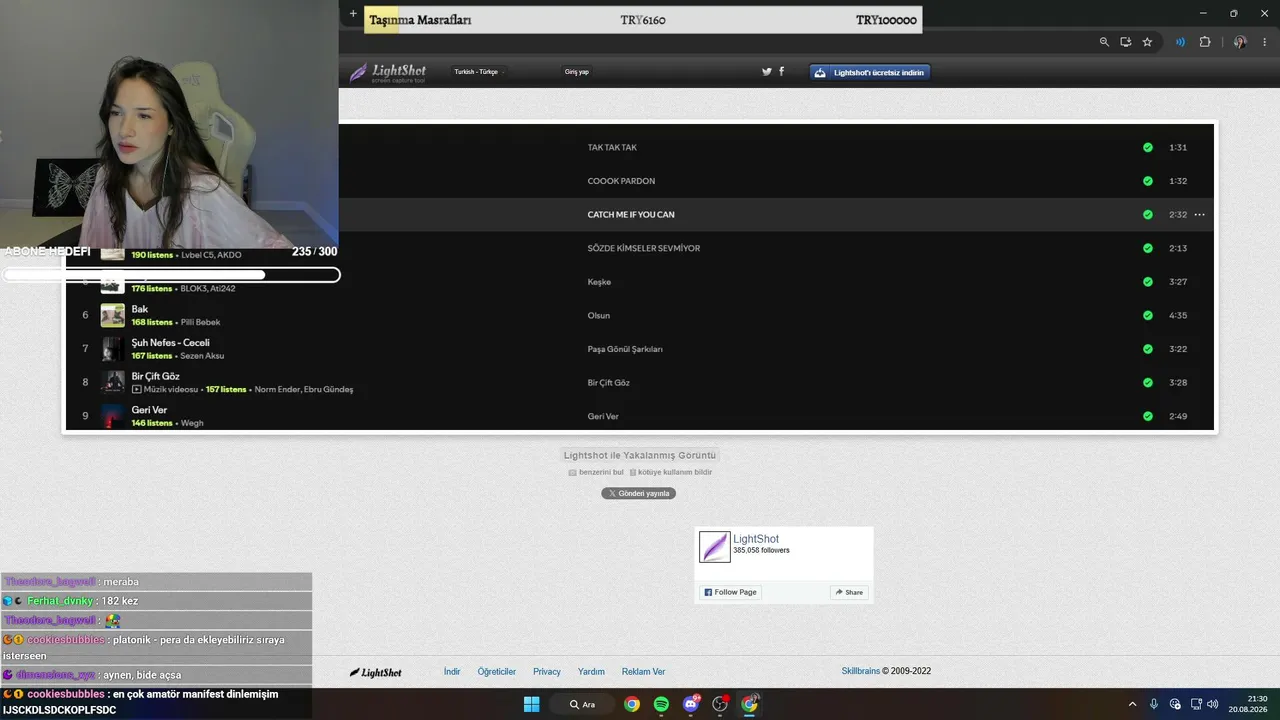The height and width of the screenshot is (720, 1280).
Task: Click the Keşke album name
Action: (x=599, y=282)
